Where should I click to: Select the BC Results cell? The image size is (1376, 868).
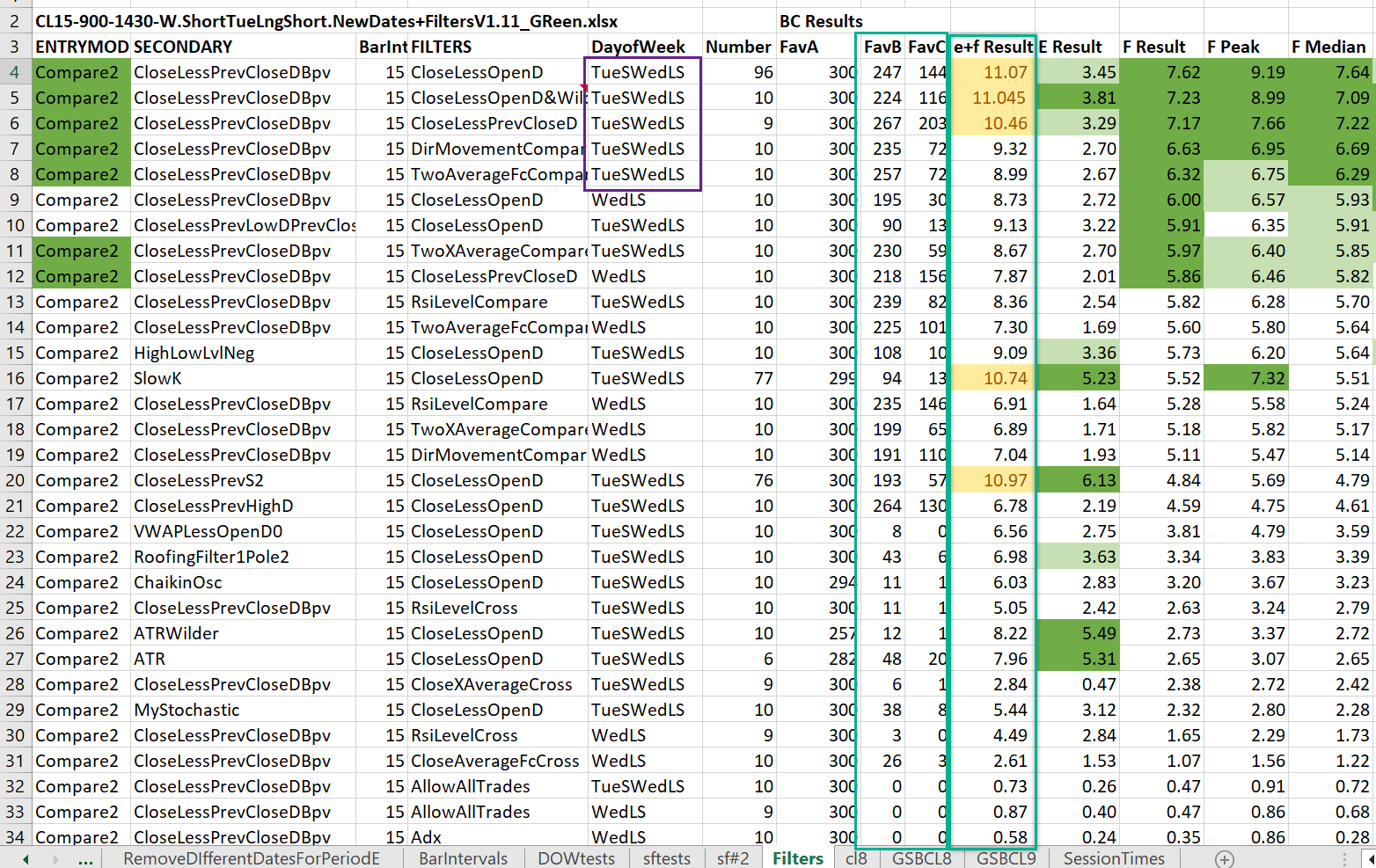[x=820, y=21]
